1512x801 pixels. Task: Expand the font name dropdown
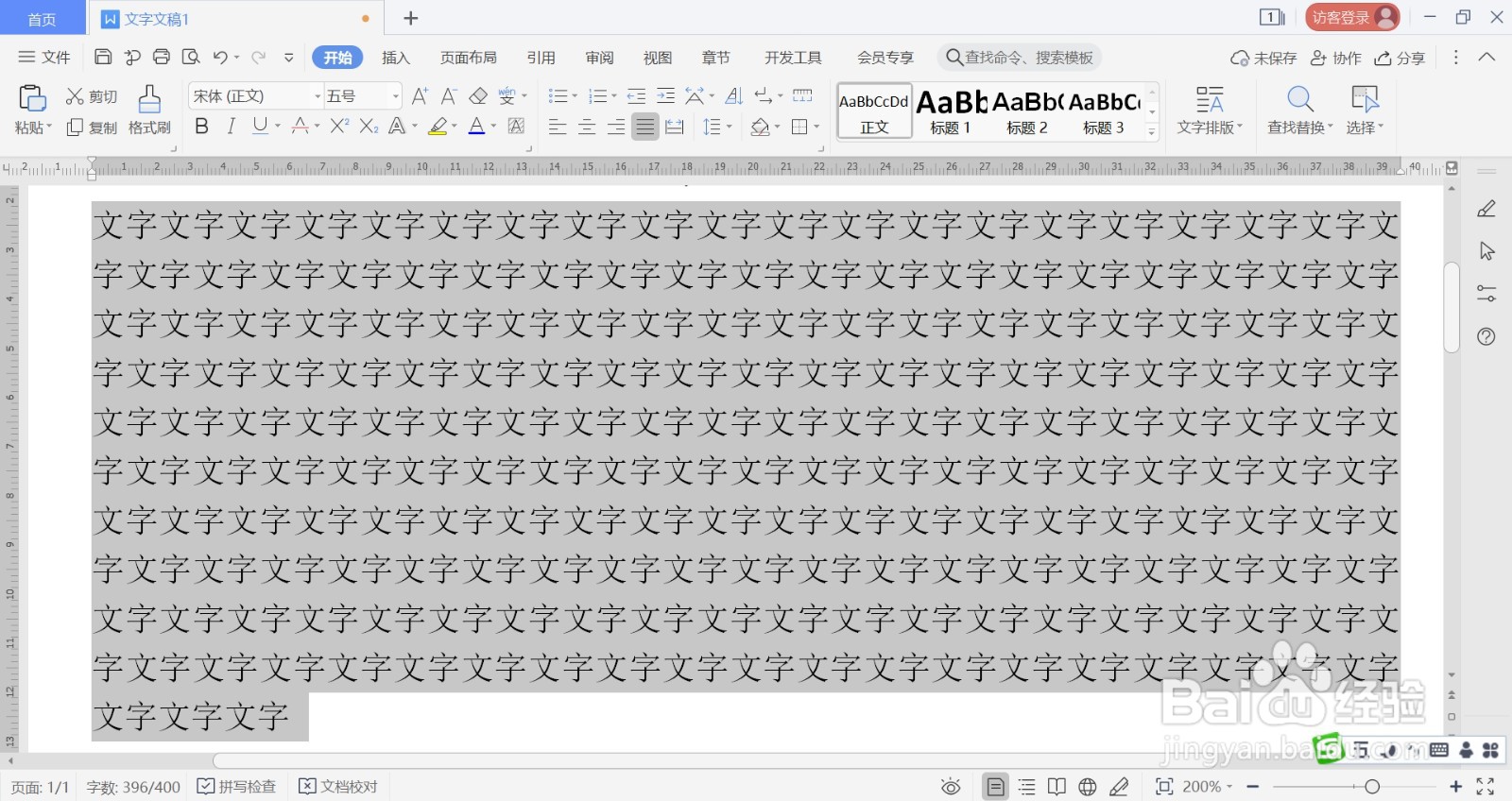[x=318, y=96]
